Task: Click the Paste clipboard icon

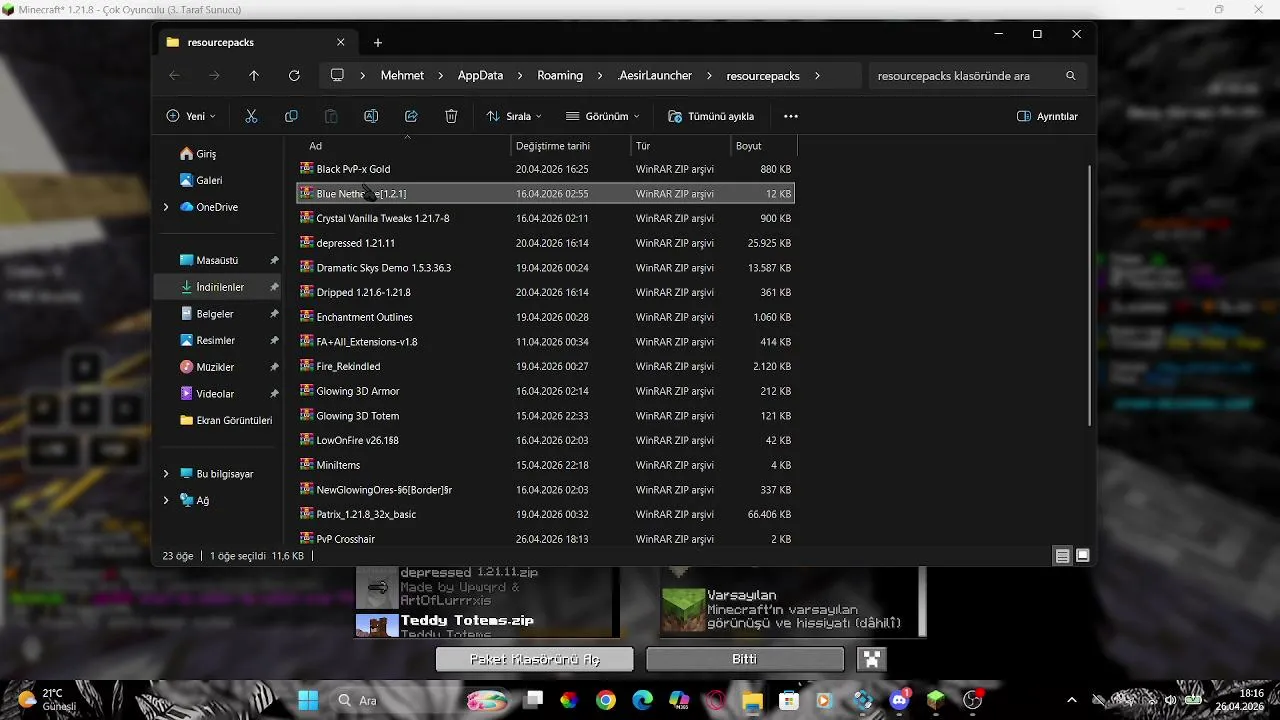Action: (331, 116)
